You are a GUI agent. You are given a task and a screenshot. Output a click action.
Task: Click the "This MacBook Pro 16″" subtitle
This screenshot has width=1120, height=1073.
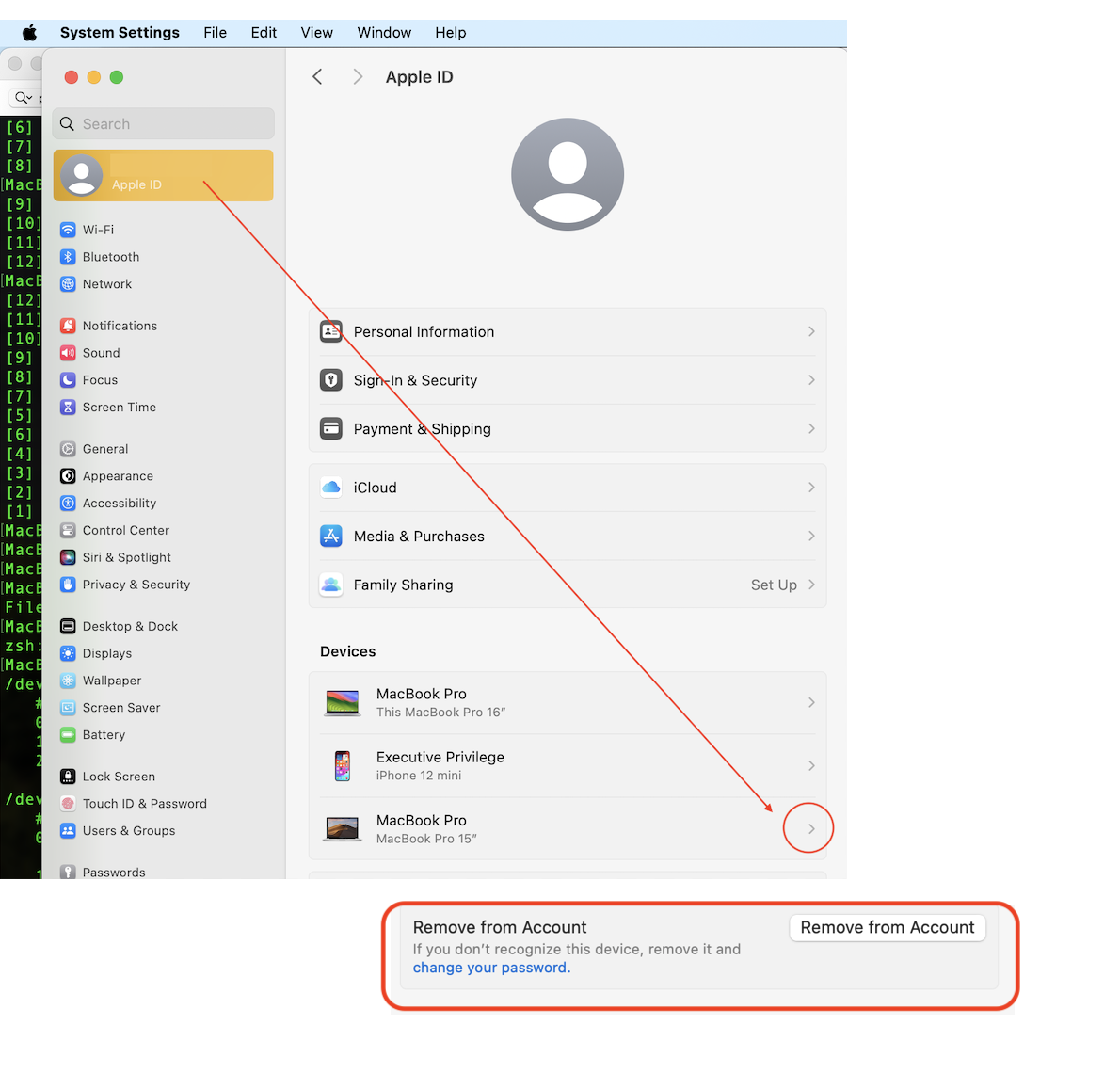tap(440, 713)
